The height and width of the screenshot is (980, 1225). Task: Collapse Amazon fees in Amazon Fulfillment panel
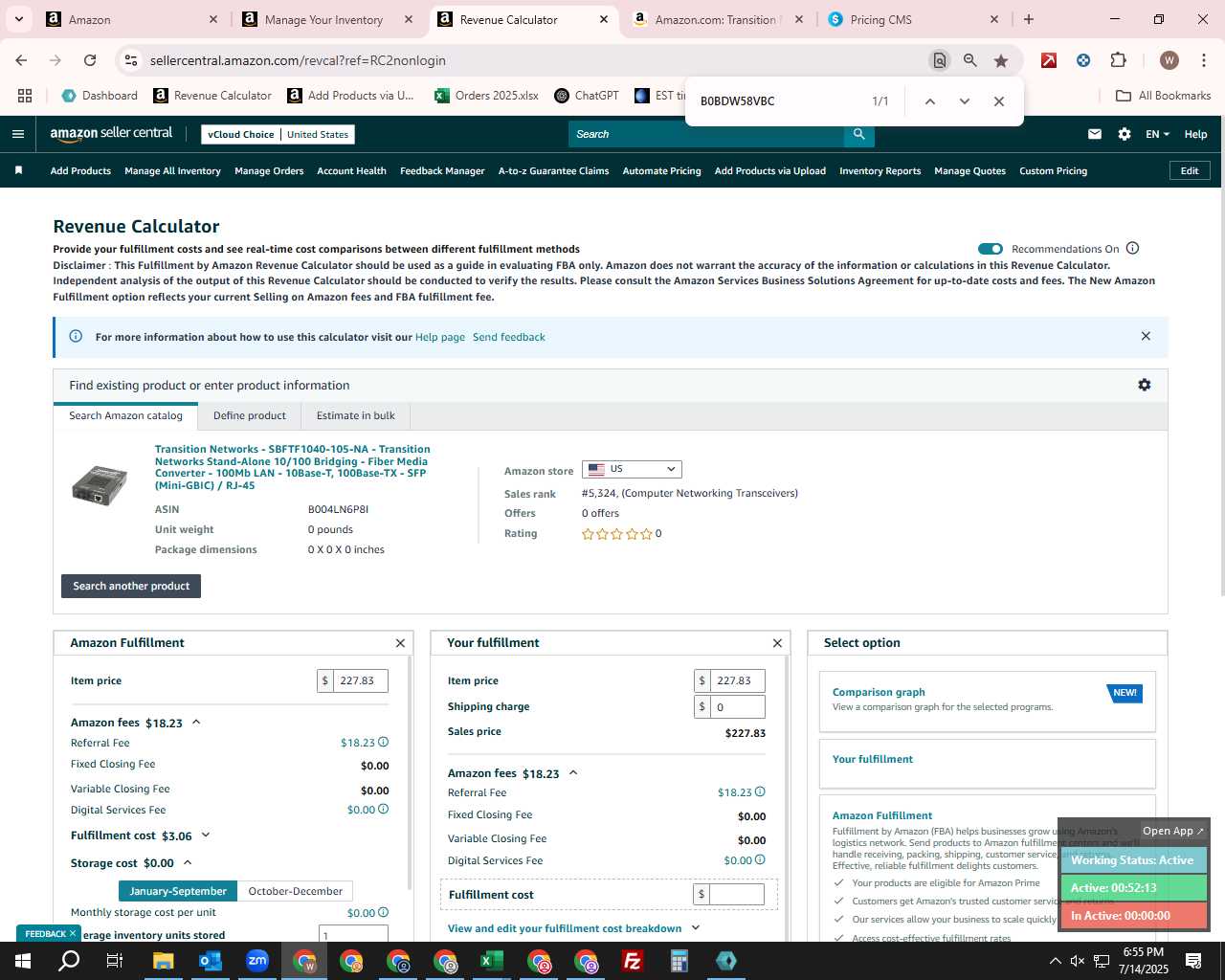coord(196,723)
